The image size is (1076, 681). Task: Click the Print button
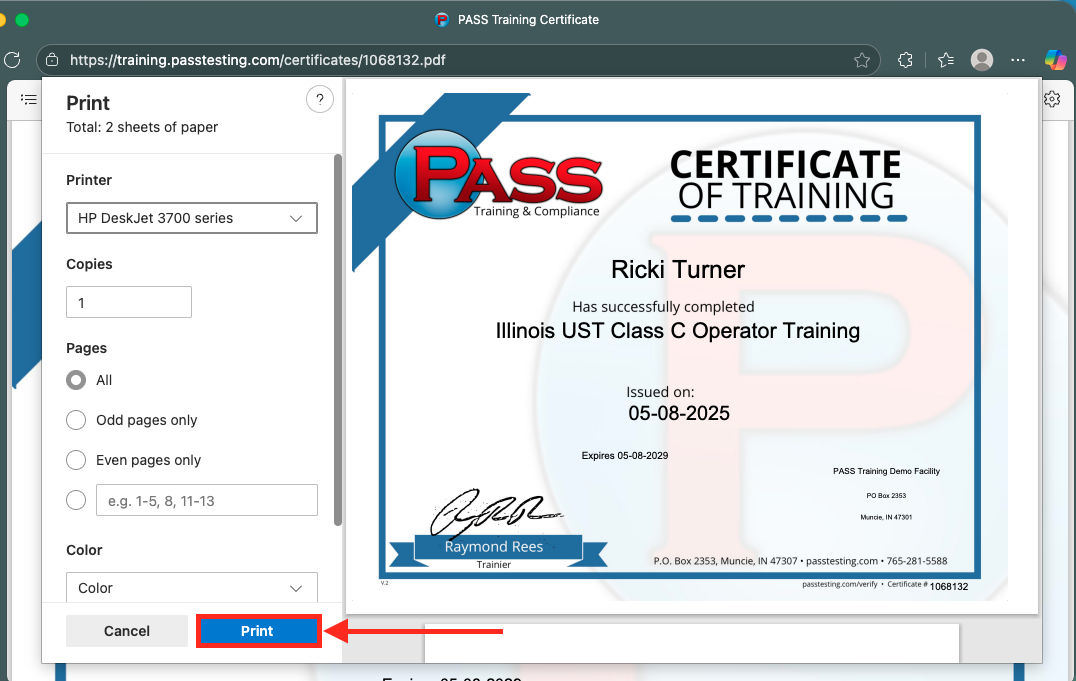pyautogui.click(x=258, y=631)
